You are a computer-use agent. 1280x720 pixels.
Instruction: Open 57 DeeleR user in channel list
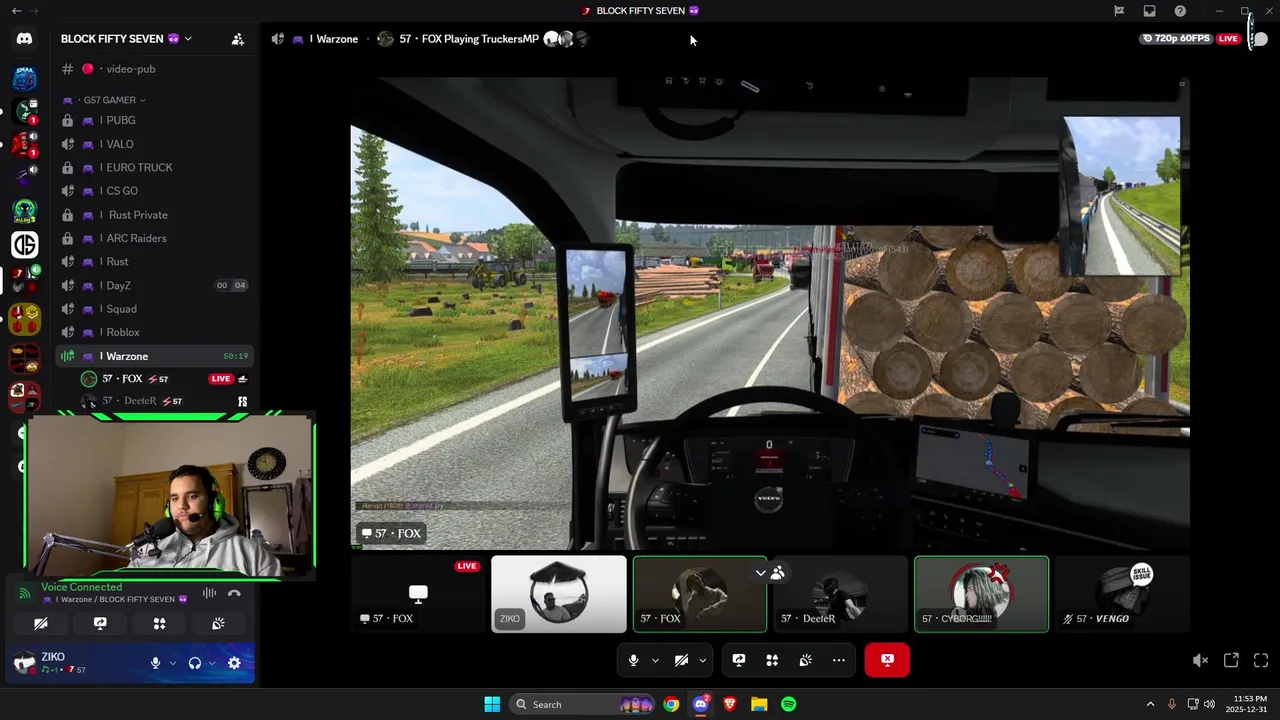coord(165,401)
